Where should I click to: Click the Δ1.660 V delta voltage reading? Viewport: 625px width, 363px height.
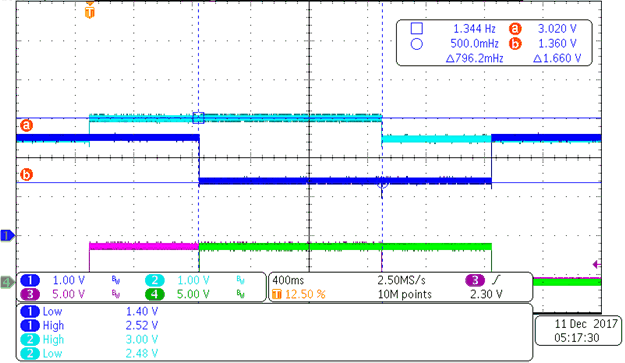tap(557, 58)
